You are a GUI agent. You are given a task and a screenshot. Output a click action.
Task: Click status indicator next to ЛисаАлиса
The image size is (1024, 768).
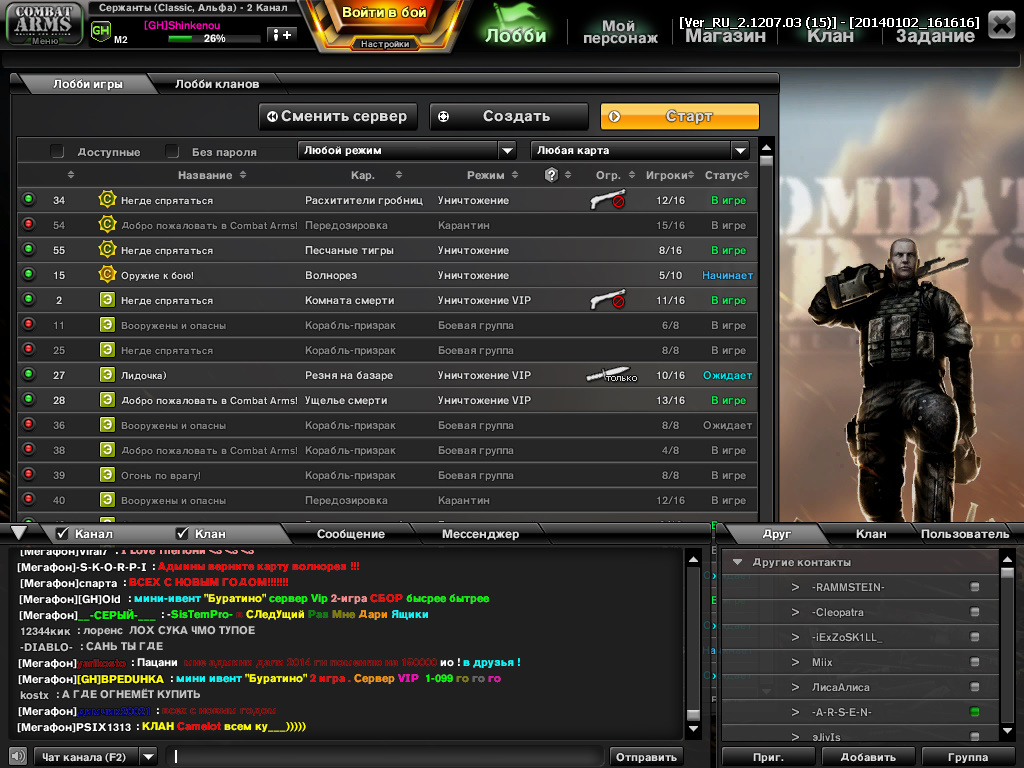974,687
